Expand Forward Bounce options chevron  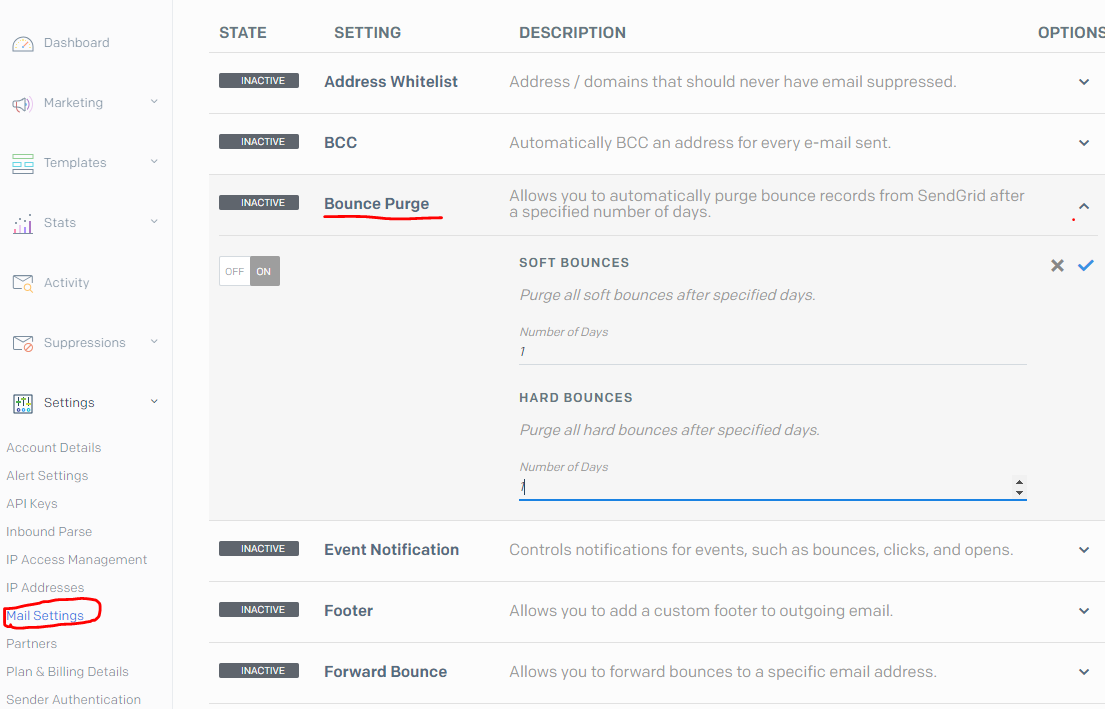point(1084,672)
